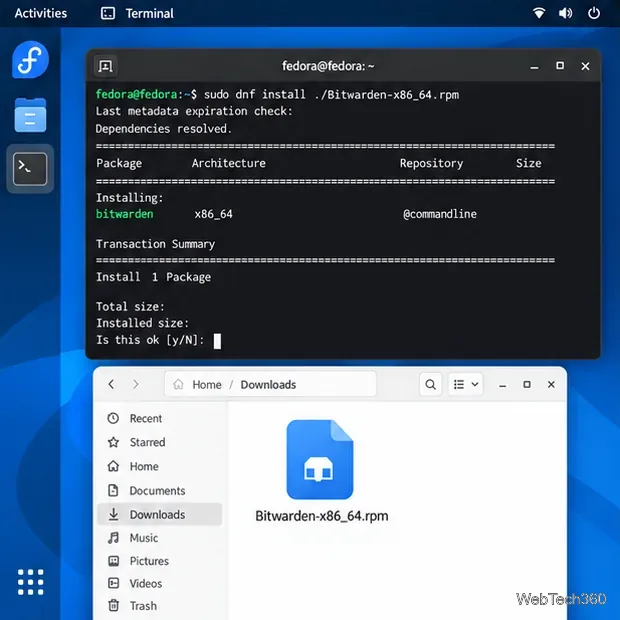Screen dimensions: 620x620
Task: Switch to list view in Files
Action: pos(459,384)
